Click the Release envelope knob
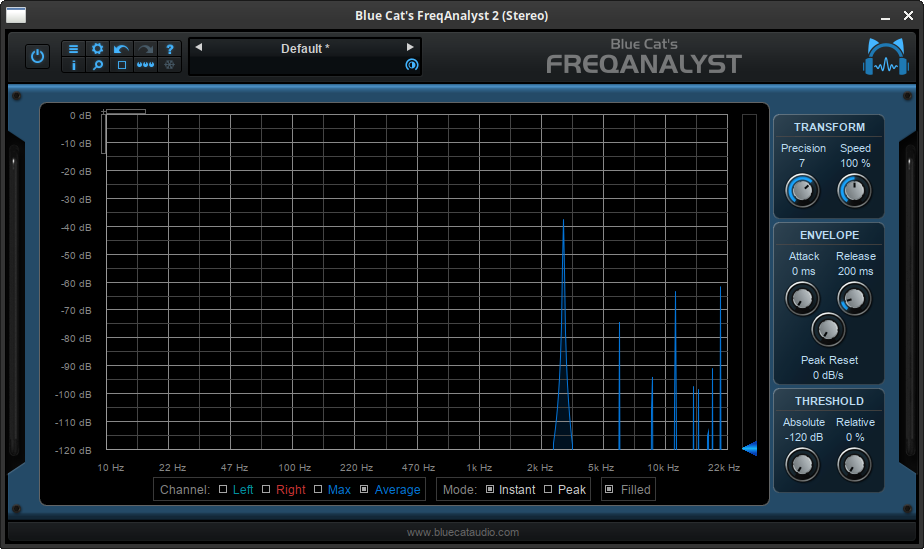 pyautogui.click(x=853, y=297)
